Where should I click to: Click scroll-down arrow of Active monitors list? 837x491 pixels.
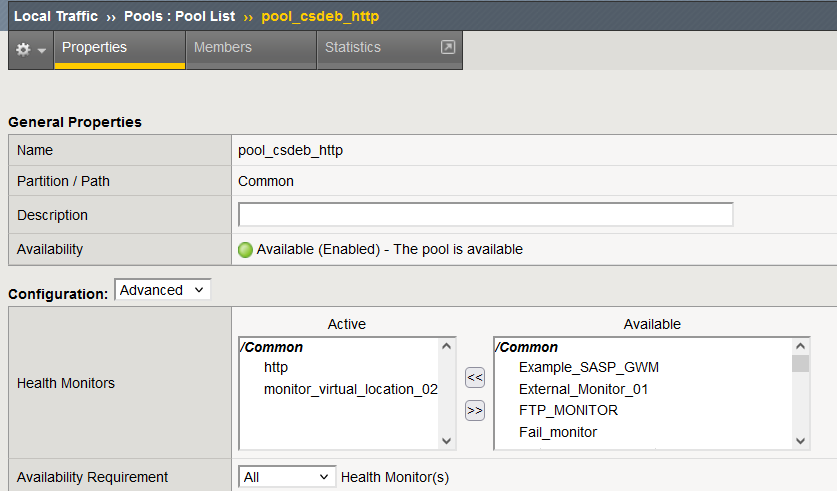(x=447, y=440)
